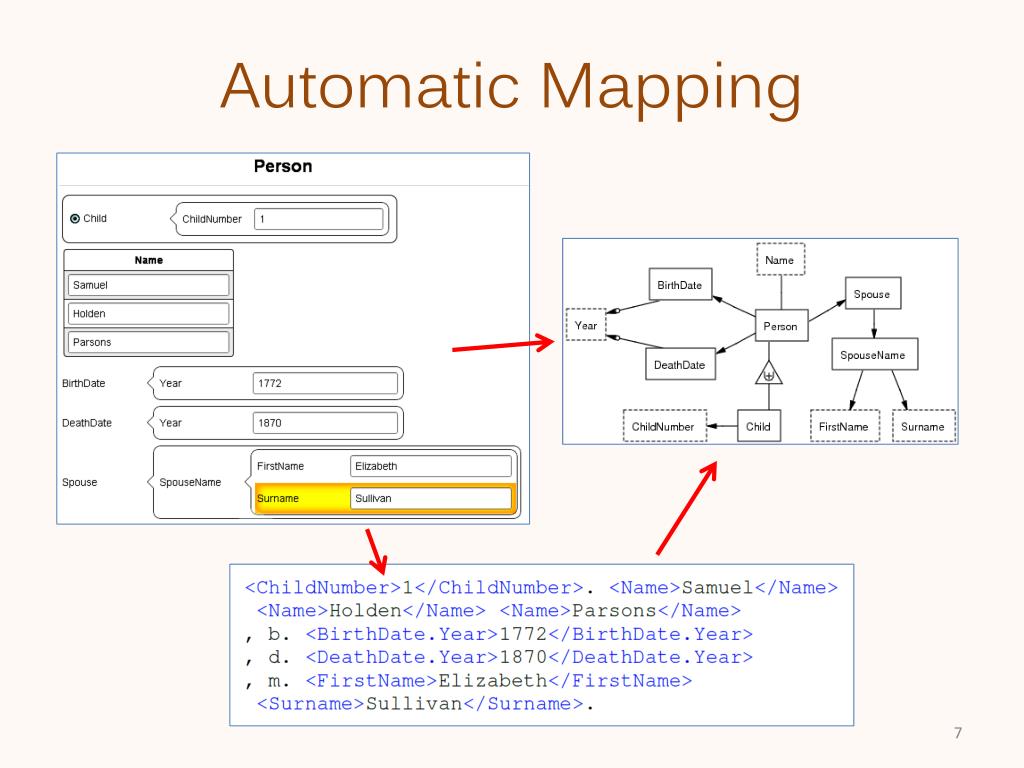Viewport: 1024px width, 768px height.
Task: Click the Person form title
Action: (283, 167)
